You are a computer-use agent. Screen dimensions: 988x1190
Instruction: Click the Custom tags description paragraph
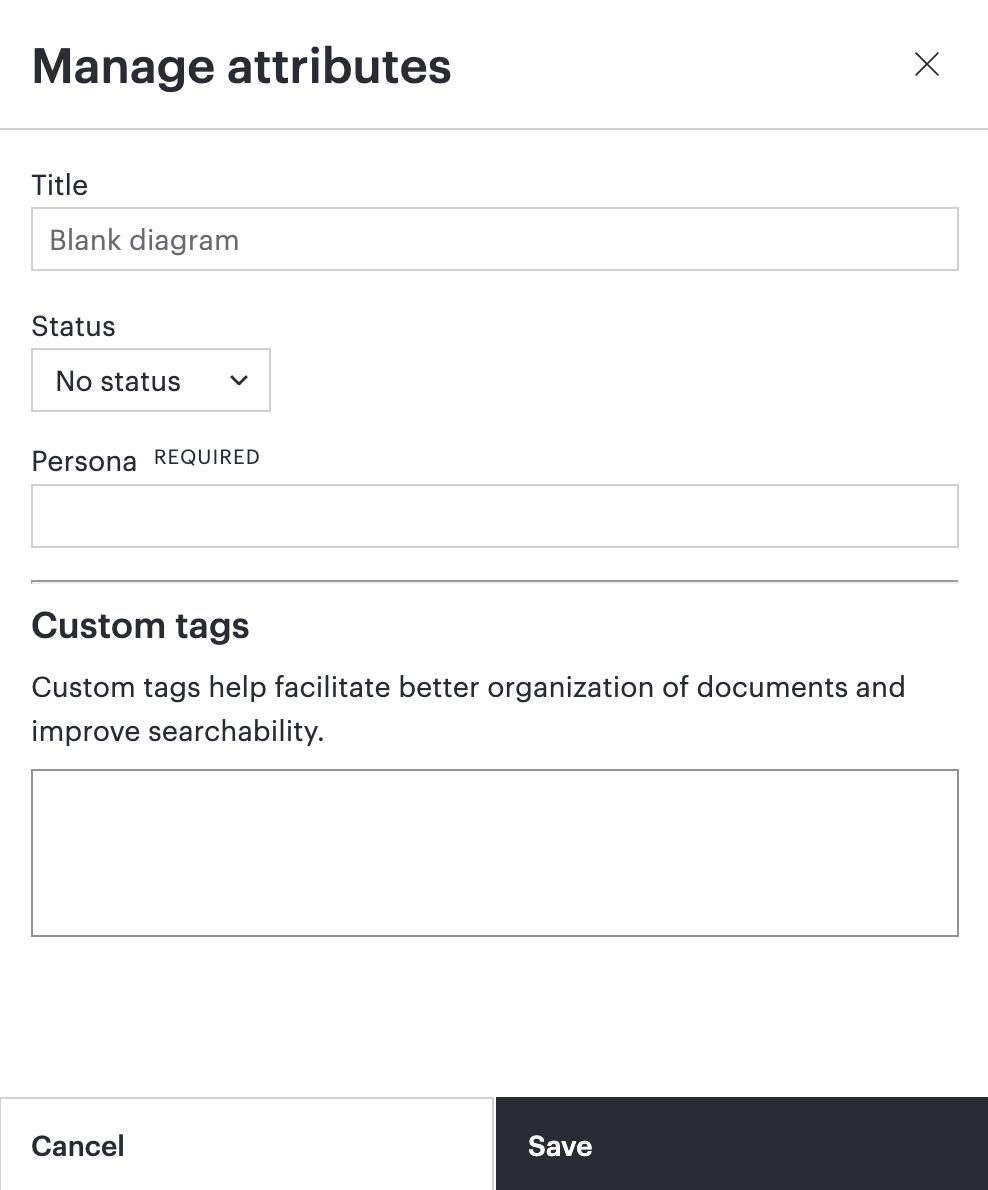coord(468,709)
